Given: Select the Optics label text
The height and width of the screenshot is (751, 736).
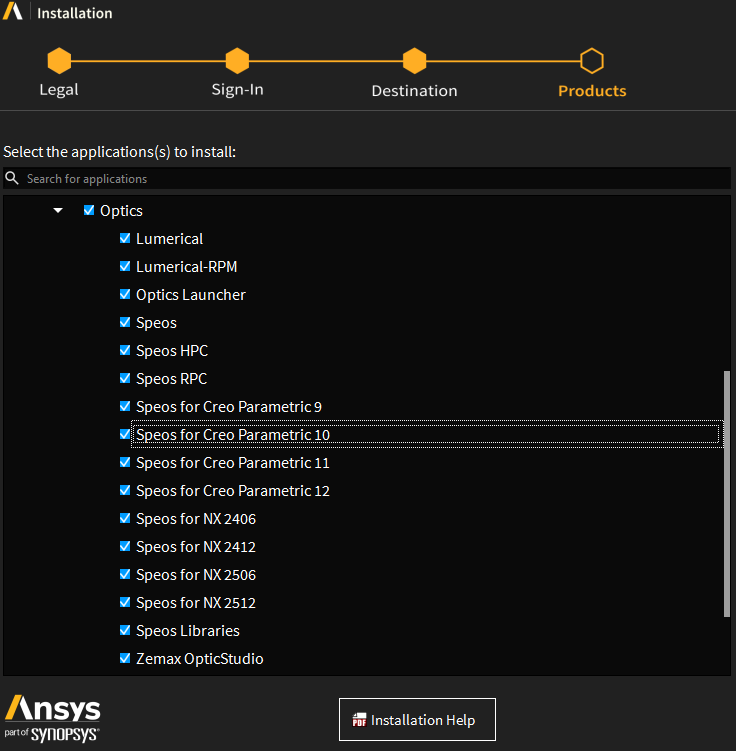Looking at the screenshot, I should (x=121, y=211).
